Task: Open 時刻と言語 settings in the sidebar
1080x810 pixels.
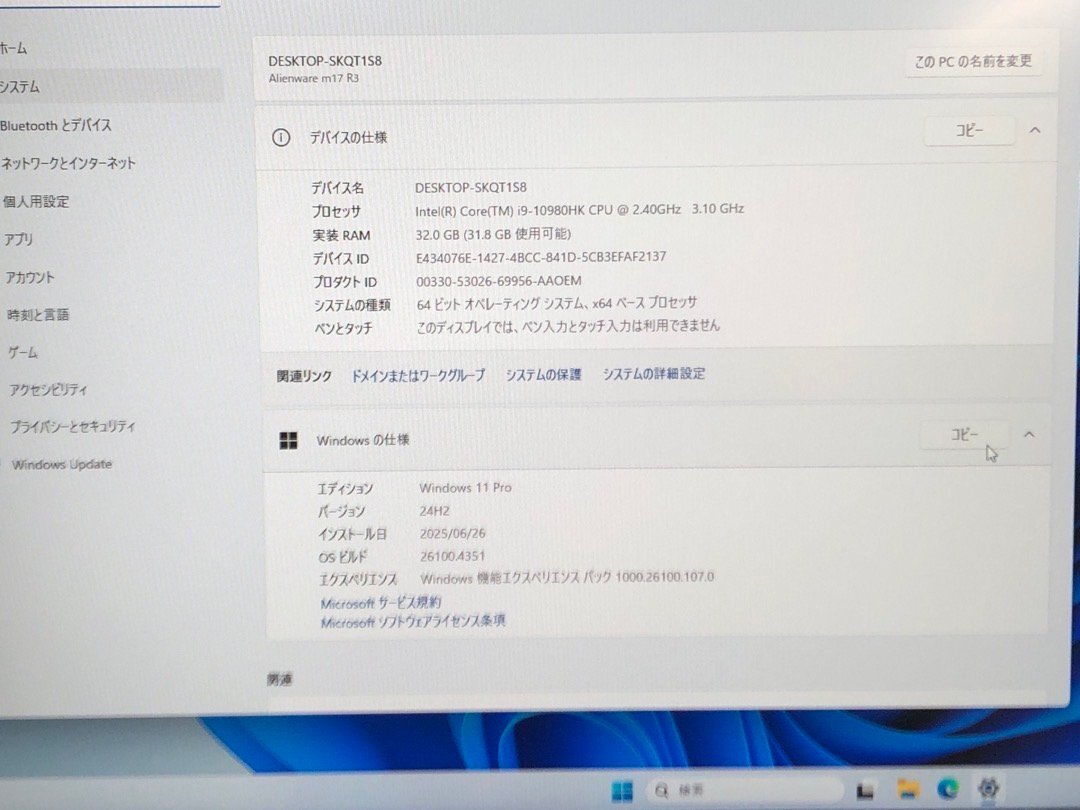Action: [x=38, y=315]
